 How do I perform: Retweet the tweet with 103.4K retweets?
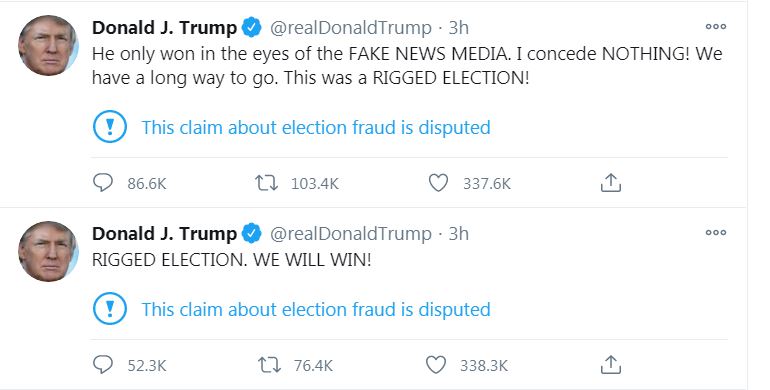[x=267, y=183]
